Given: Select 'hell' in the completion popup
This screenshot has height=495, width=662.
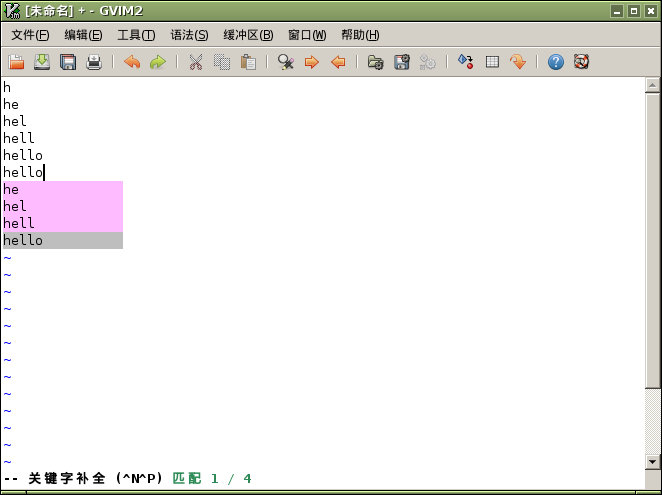Looking at the screenshot, I should pyautogui.click(x=63, y=223).
